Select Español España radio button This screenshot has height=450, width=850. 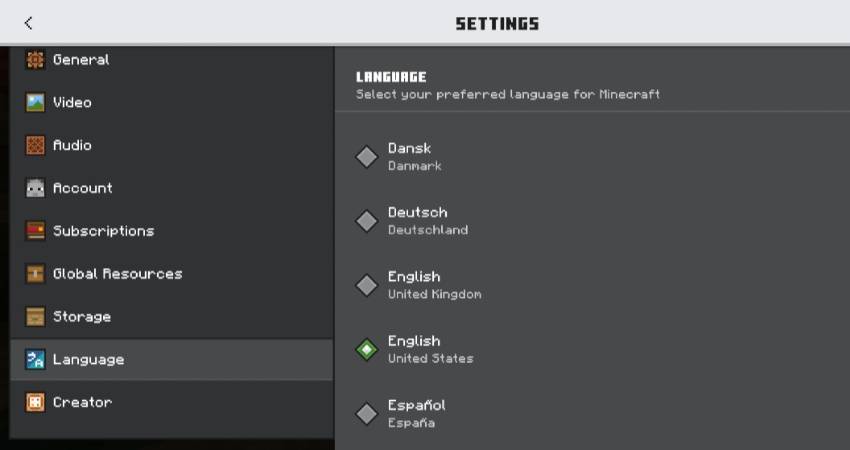pos(366,414)
